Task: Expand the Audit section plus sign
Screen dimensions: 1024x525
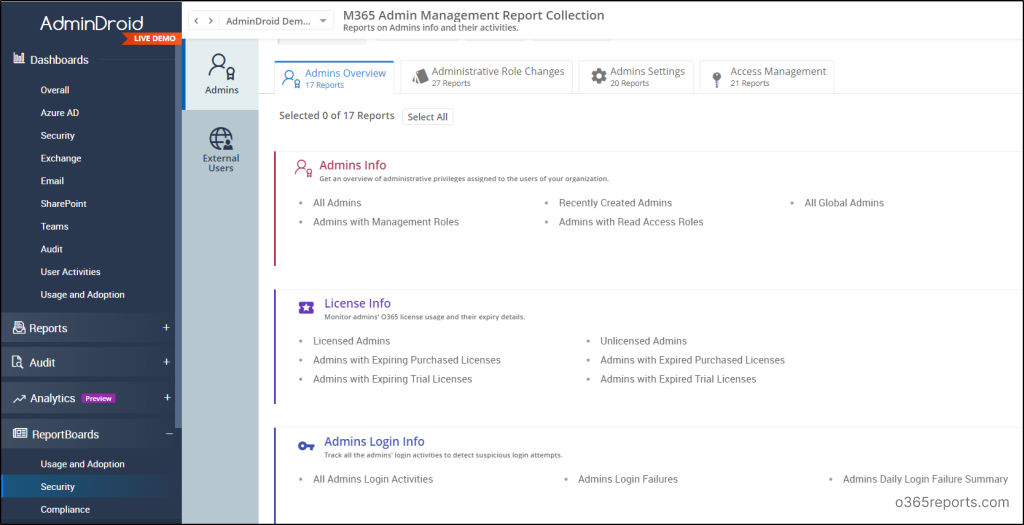Action: (167, 362)
